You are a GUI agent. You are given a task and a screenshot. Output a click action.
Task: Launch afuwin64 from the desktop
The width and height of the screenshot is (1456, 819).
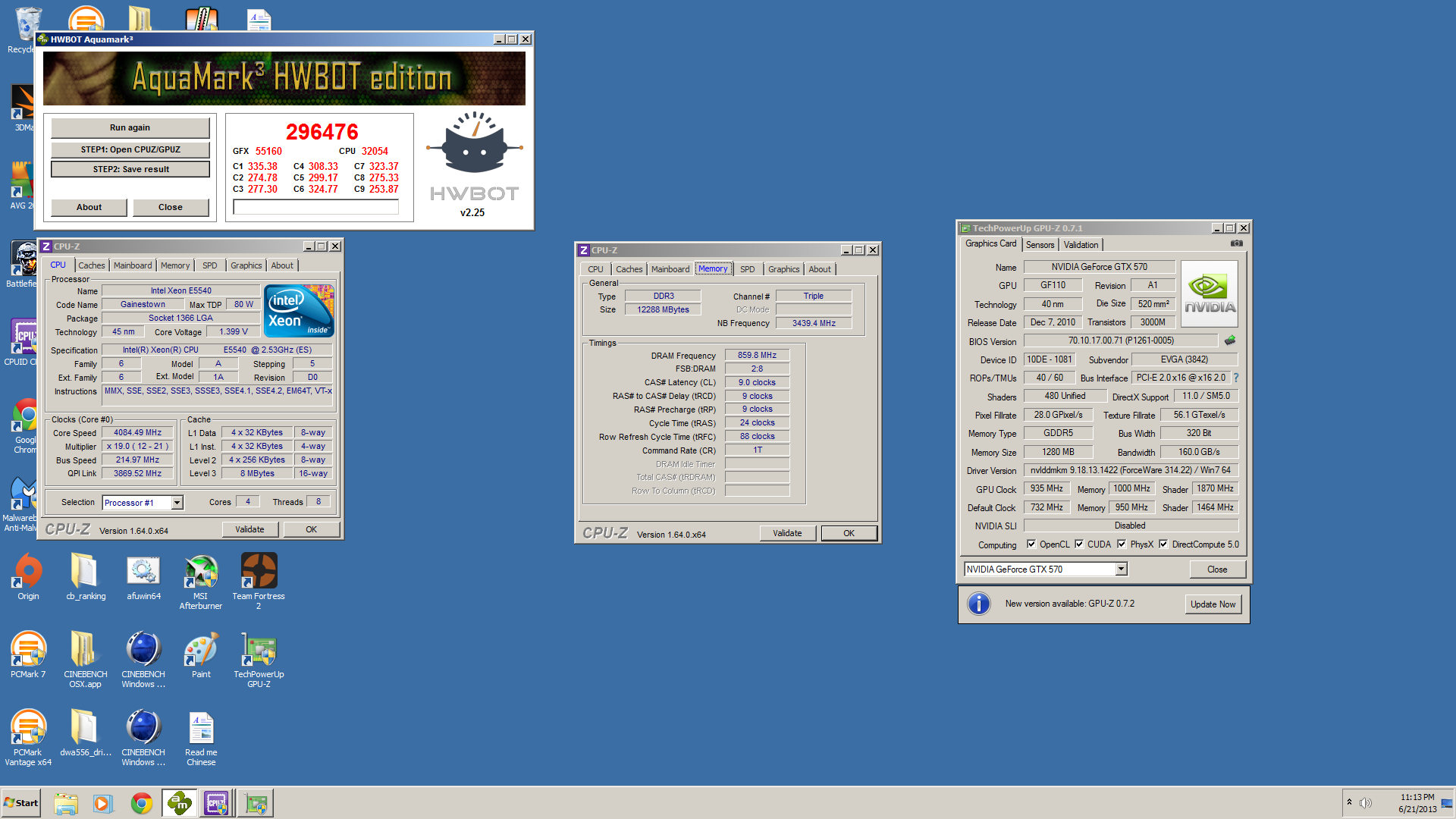click(x=143, y=577)
